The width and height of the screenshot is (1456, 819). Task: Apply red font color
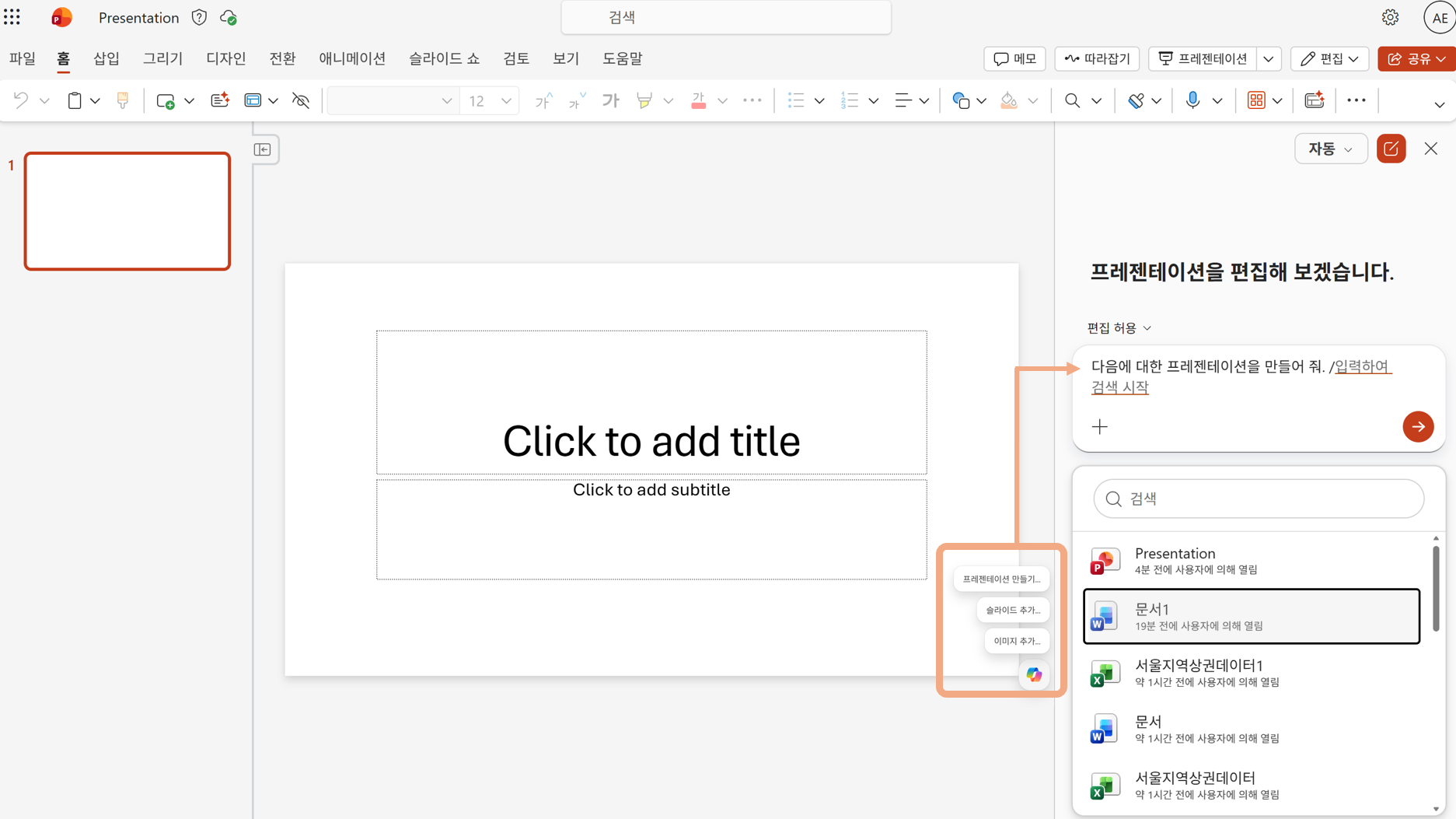coord(698,100)
